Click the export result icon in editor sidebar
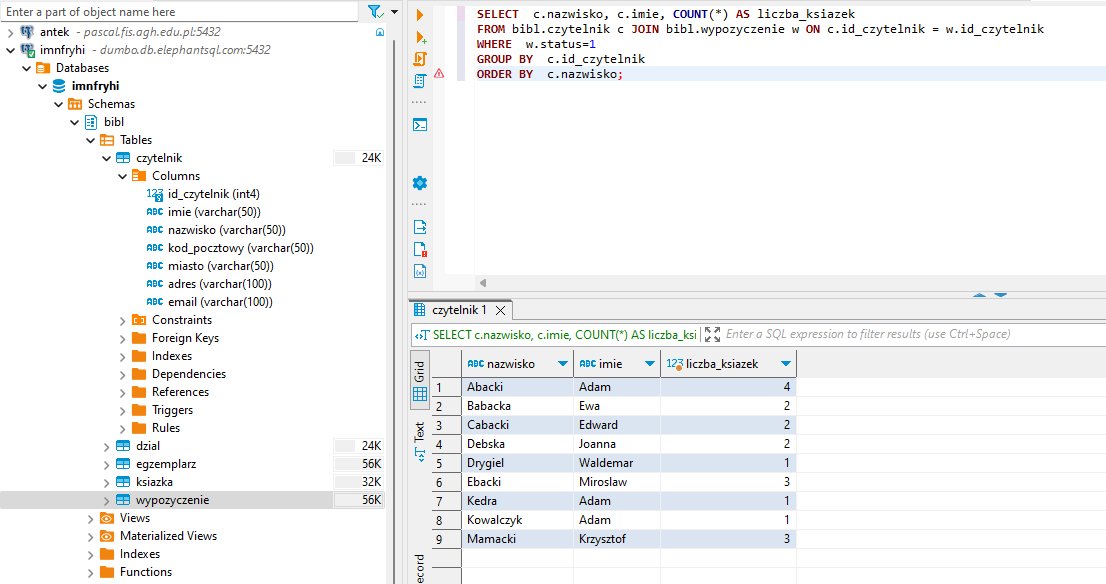Image resolution: width=1106 pixels, height=584 pixels. [420, 227]
